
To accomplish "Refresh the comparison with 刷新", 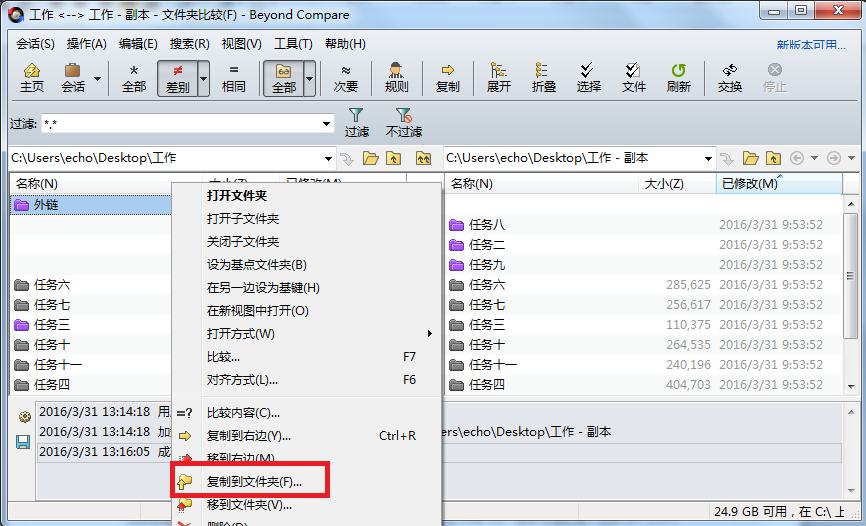I will point(678,78).
